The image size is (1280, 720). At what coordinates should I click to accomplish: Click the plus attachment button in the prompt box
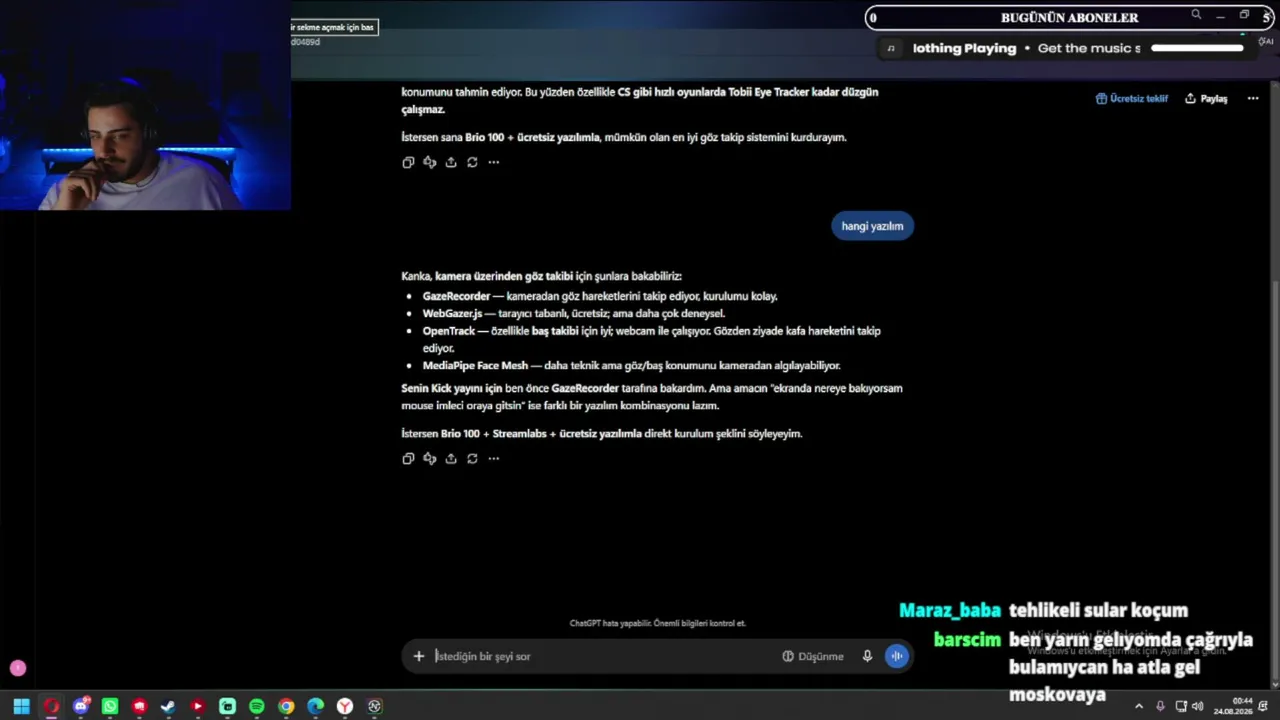point(419,656)
